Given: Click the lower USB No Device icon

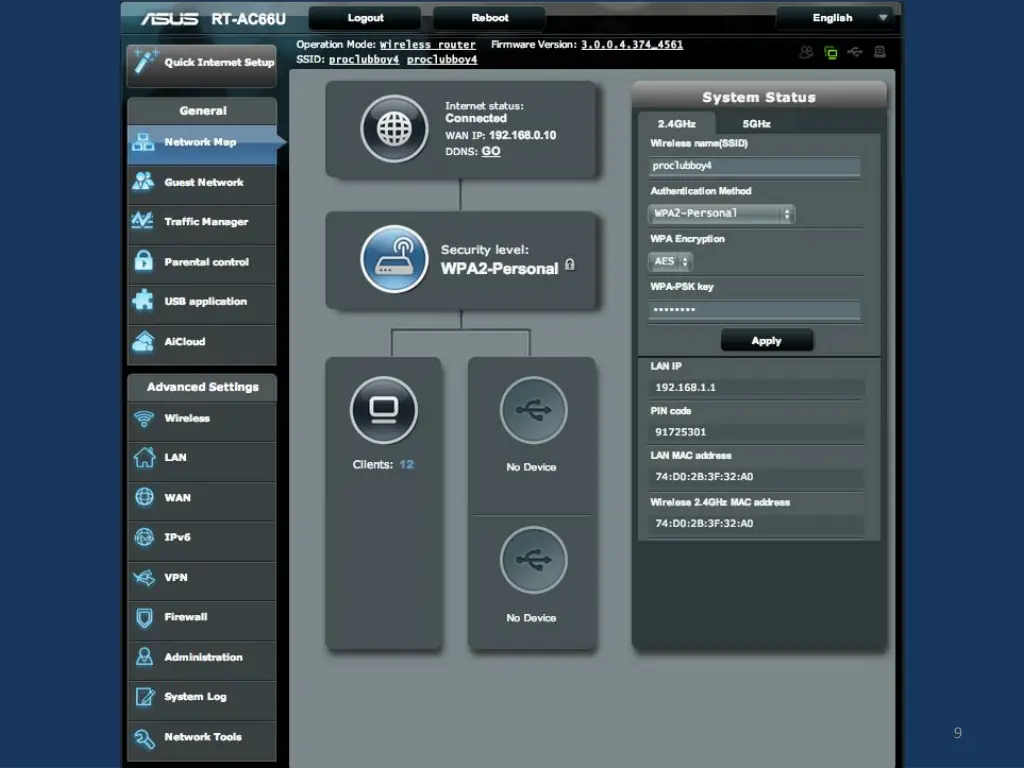Looking at the screenshot, I should [533, 561].
